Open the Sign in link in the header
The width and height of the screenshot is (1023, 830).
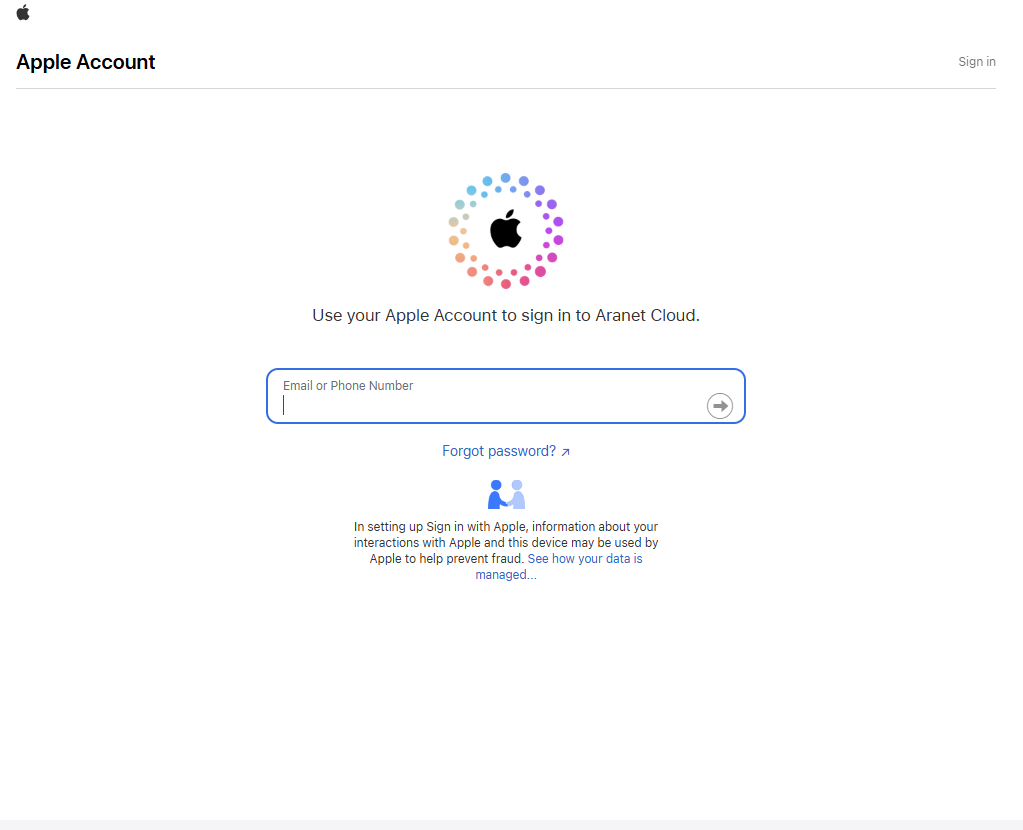[x=976, y=62]
